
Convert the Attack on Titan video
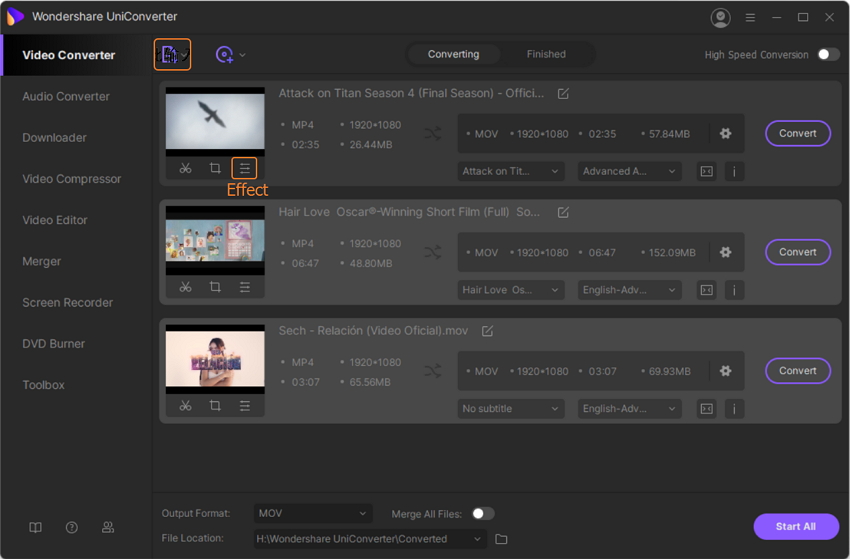[x=797, y=133]
